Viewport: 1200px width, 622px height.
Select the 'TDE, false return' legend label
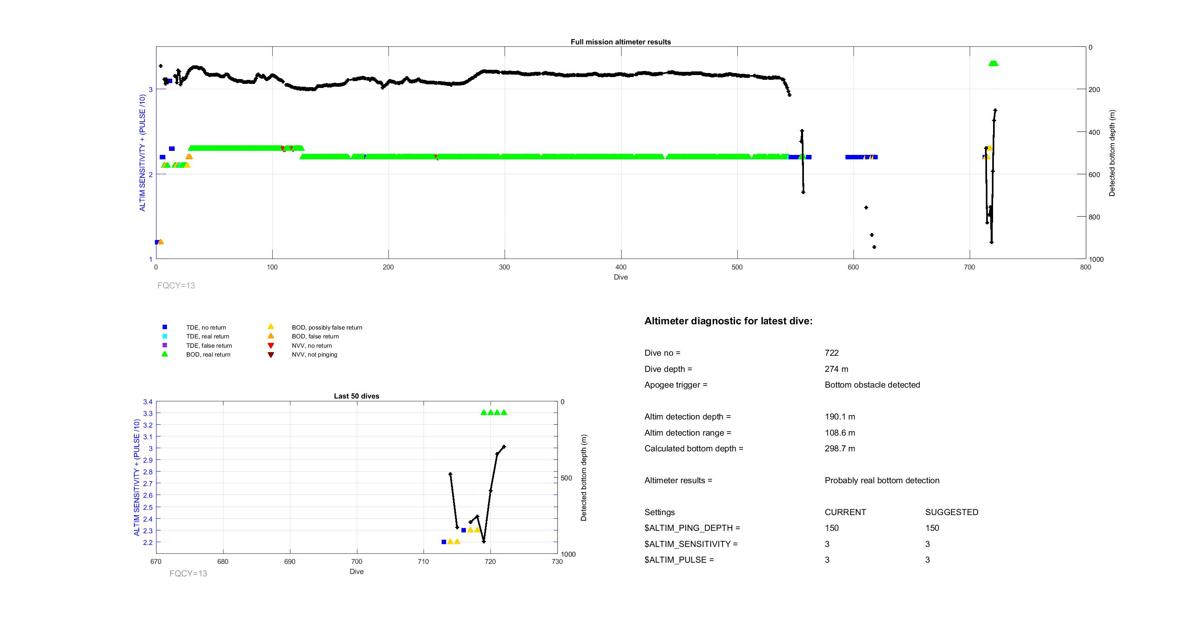coord(209,345)
